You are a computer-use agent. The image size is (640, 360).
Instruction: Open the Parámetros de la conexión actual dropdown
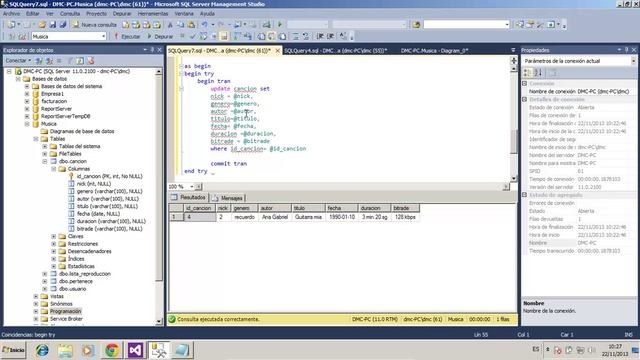click(633, 61)
